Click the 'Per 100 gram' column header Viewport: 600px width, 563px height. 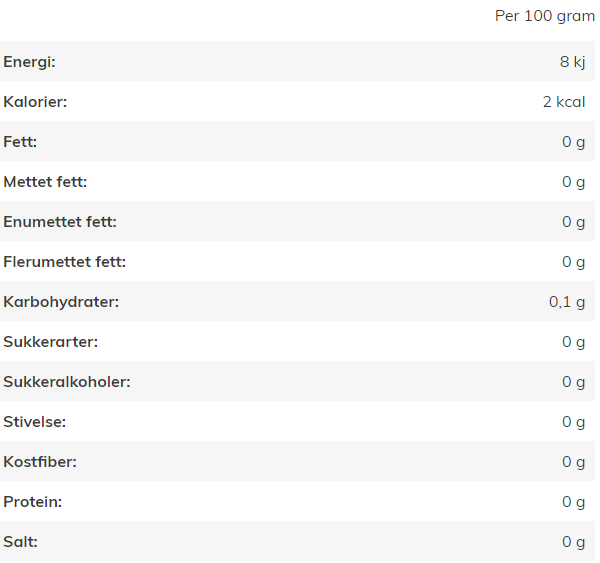click(x=545, y=16)
